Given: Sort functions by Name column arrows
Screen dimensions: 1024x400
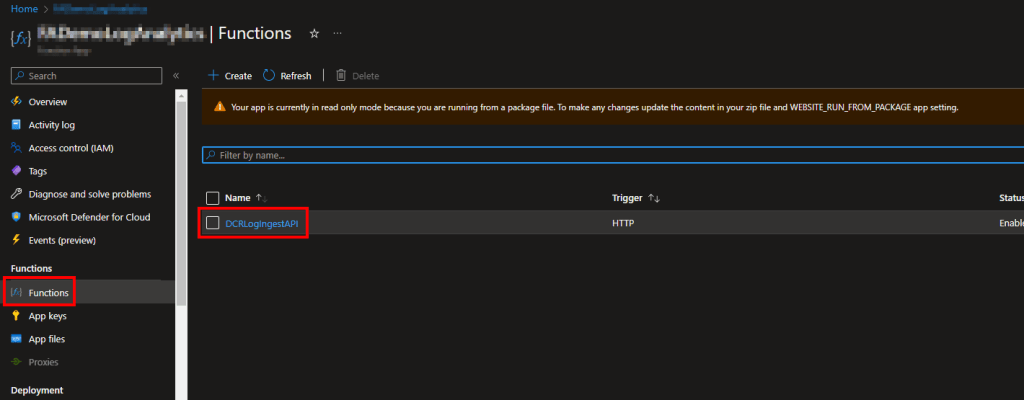Looking at the screenshot, I should point(261,198).
